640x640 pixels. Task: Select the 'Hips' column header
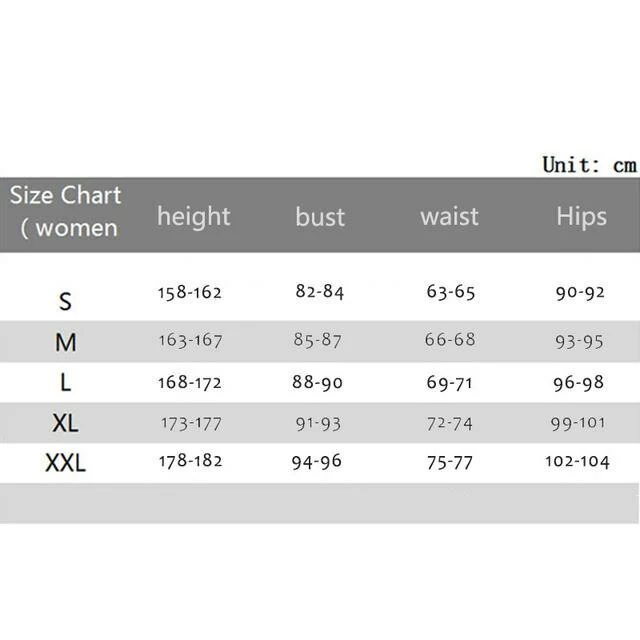click(581, 216)
